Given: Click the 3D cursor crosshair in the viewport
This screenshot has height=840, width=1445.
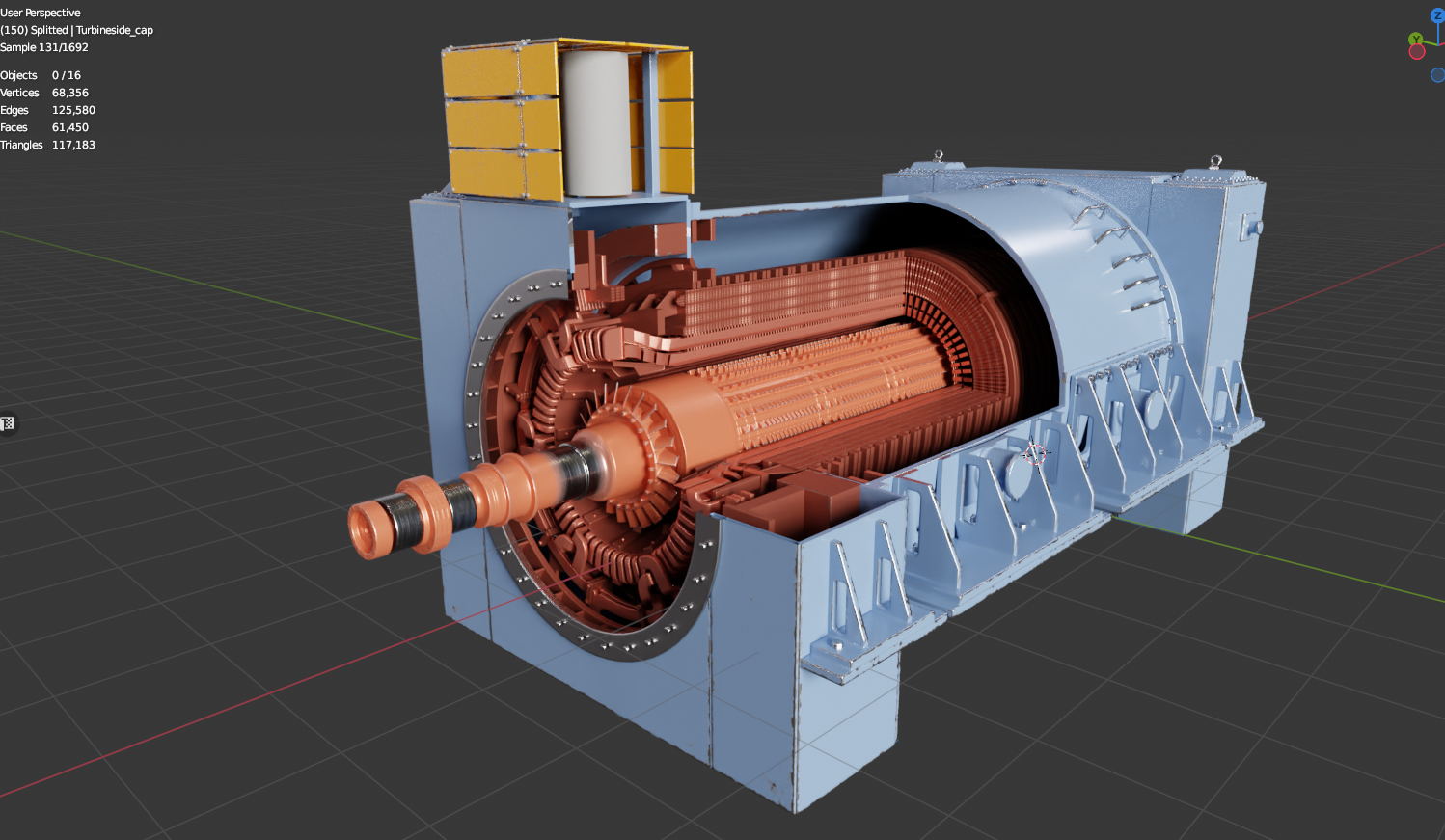Looking at the screenshot, I should pyautogui.click(x=1034, y=453).
